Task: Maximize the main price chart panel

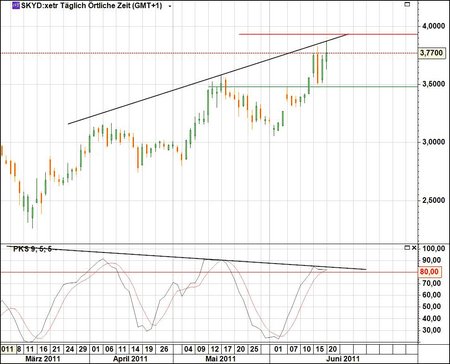Action: (x=407, y=4)
